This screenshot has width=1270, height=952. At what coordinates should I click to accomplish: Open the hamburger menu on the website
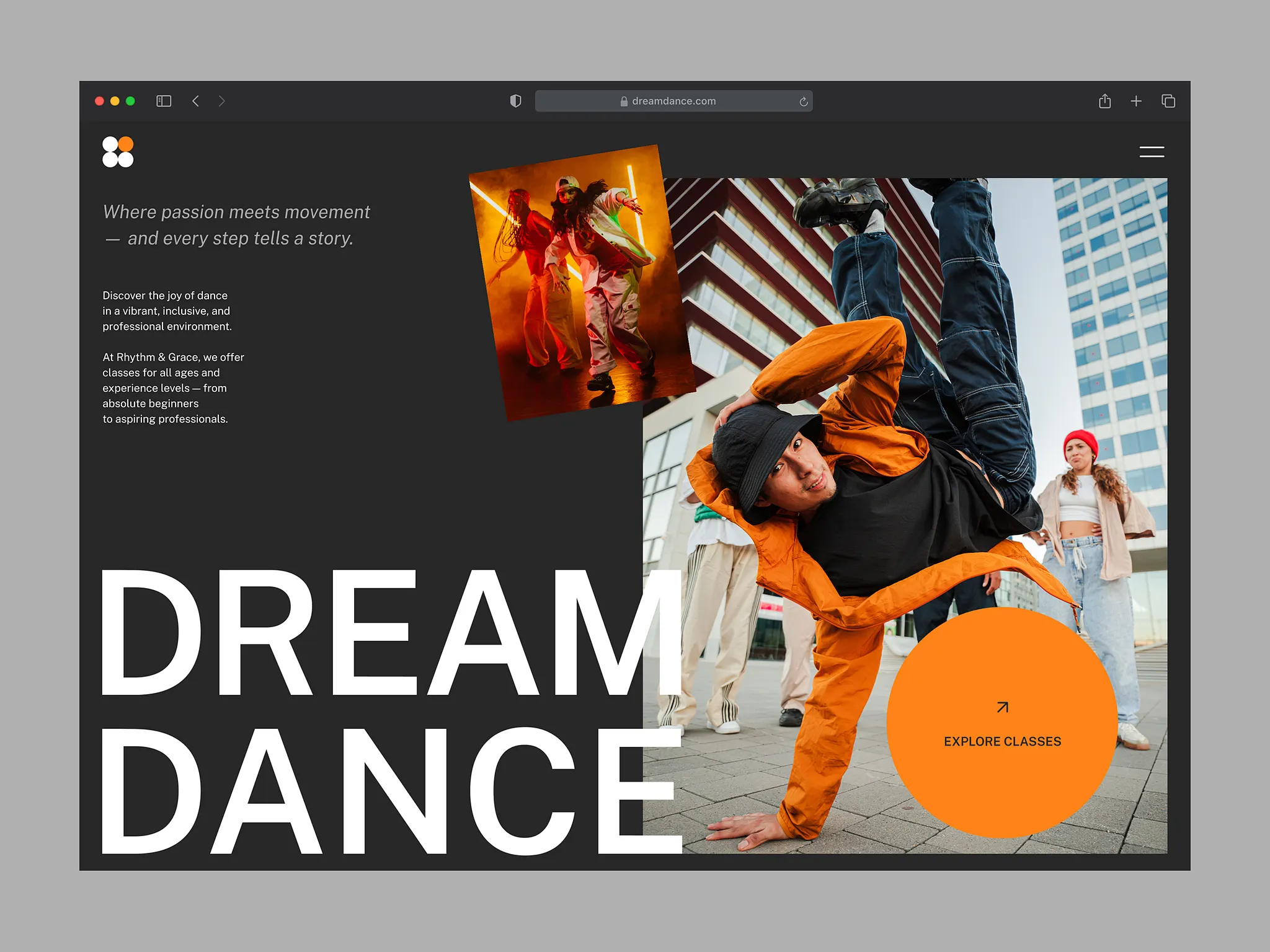click(x=1152, y=152)
